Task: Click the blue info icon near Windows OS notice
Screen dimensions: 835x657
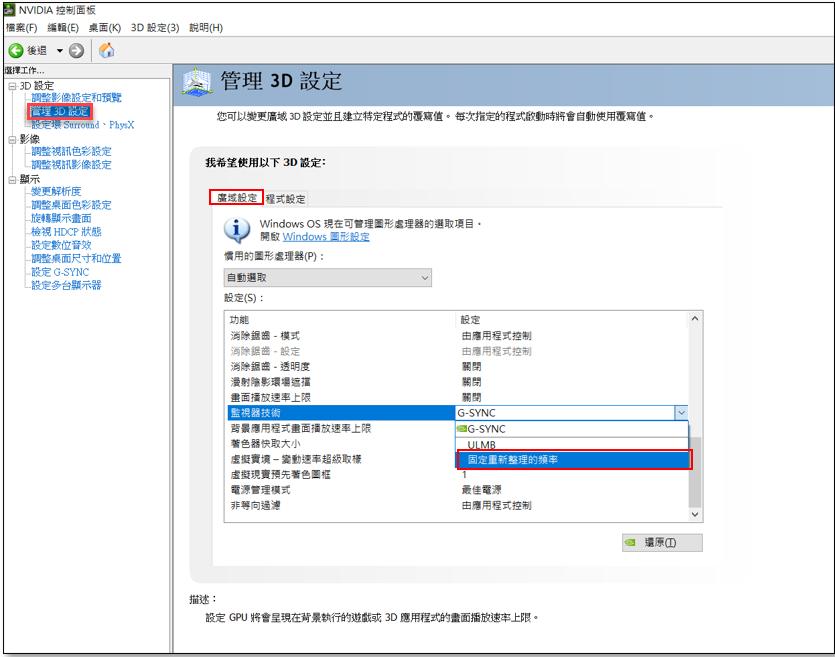Action: point(237,230)
